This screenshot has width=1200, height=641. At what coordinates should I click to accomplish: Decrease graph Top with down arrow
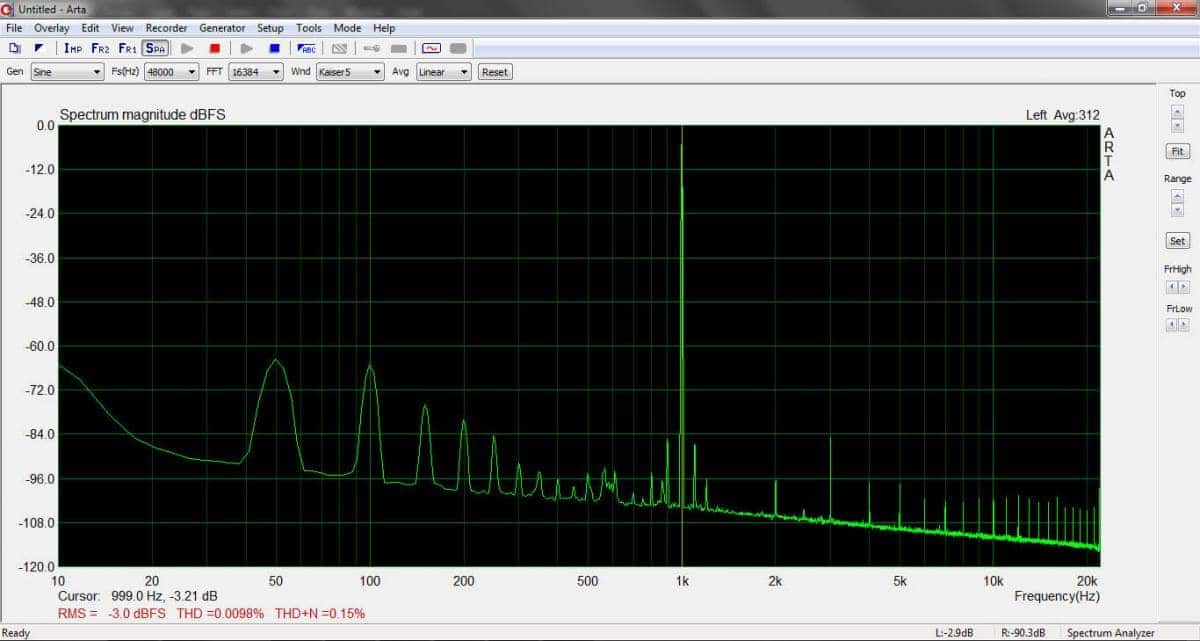tap(1177, 126)
